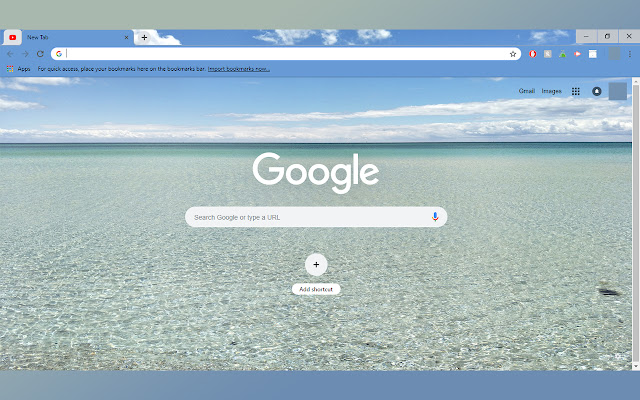This screenshot has width=640, height=400.
Task: Open the white page extension icon
Action: tap(593, 54)
